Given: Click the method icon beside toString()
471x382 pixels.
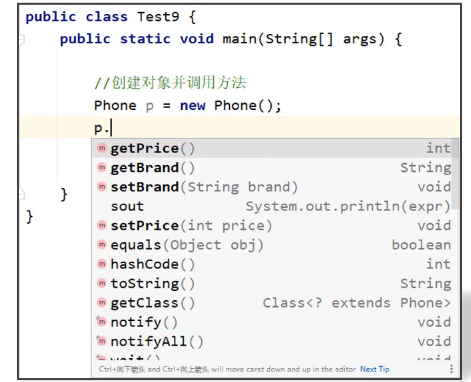Looking at the screenshot, I should coord(102,283).
